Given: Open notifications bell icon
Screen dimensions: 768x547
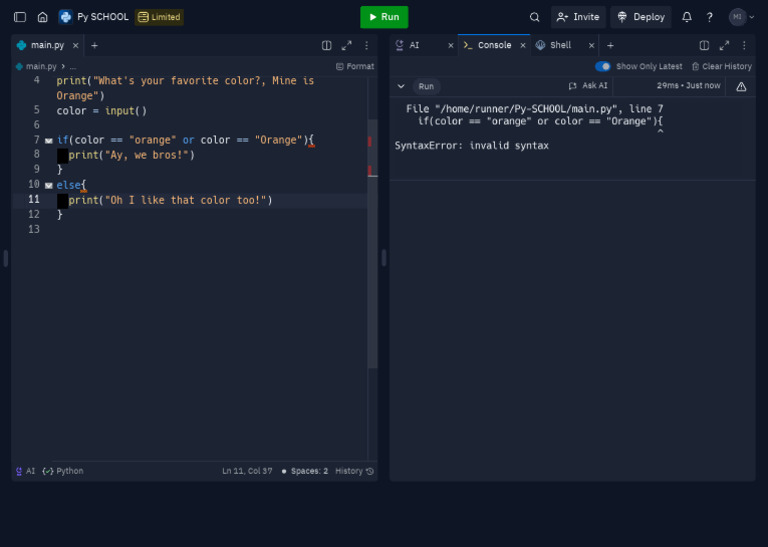Looking at the screenshot, I should (x=686, y=17).
